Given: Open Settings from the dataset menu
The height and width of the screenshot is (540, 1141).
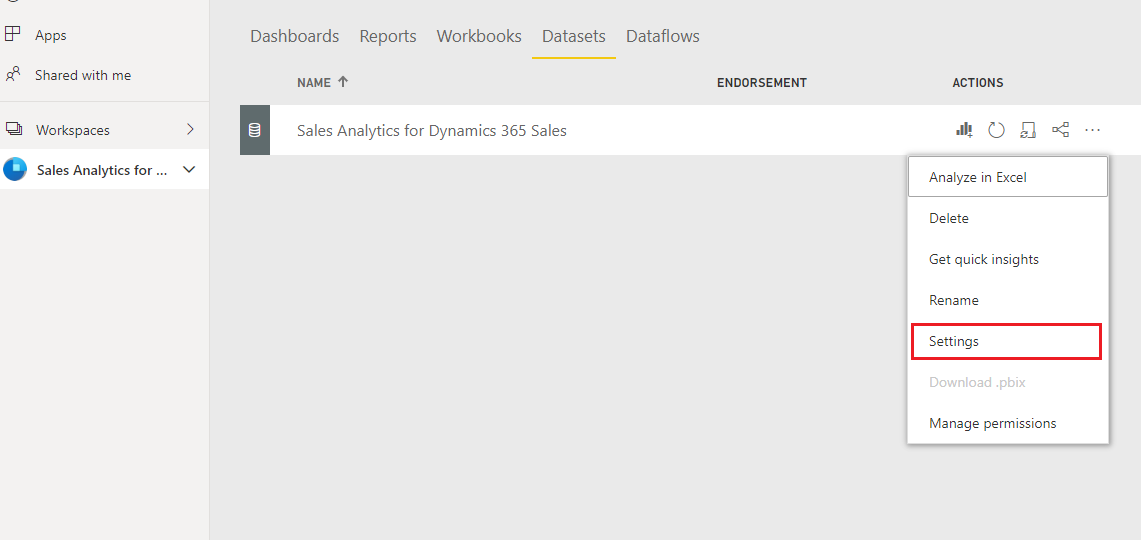Looking at the screenshot, I should click(1006, 341).
